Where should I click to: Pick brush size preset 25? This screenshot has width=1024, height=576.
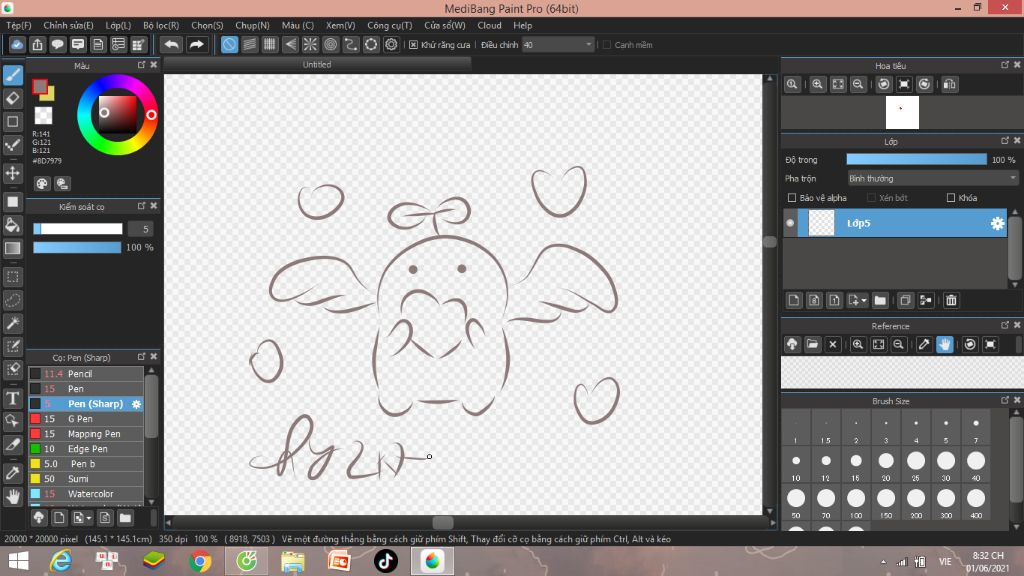pyautogui.click(x=916, y=464)
